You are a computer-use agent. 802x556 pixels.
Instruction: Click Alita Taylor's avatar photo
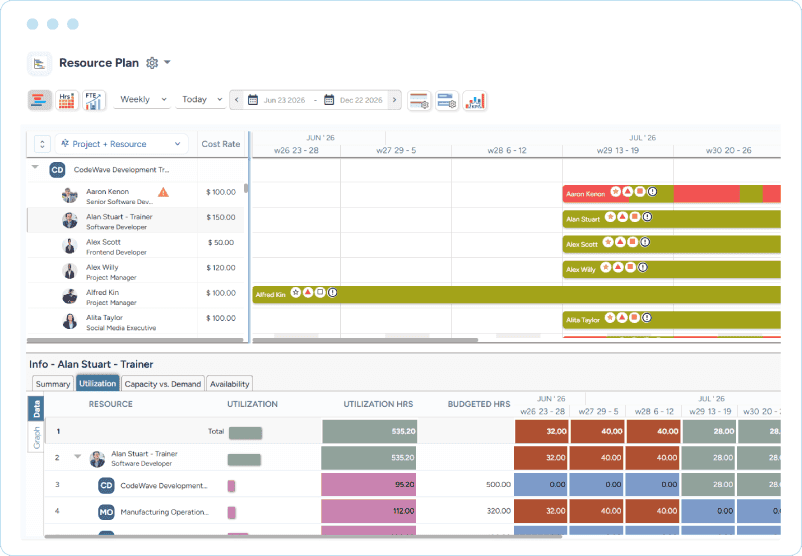[70, 321]
